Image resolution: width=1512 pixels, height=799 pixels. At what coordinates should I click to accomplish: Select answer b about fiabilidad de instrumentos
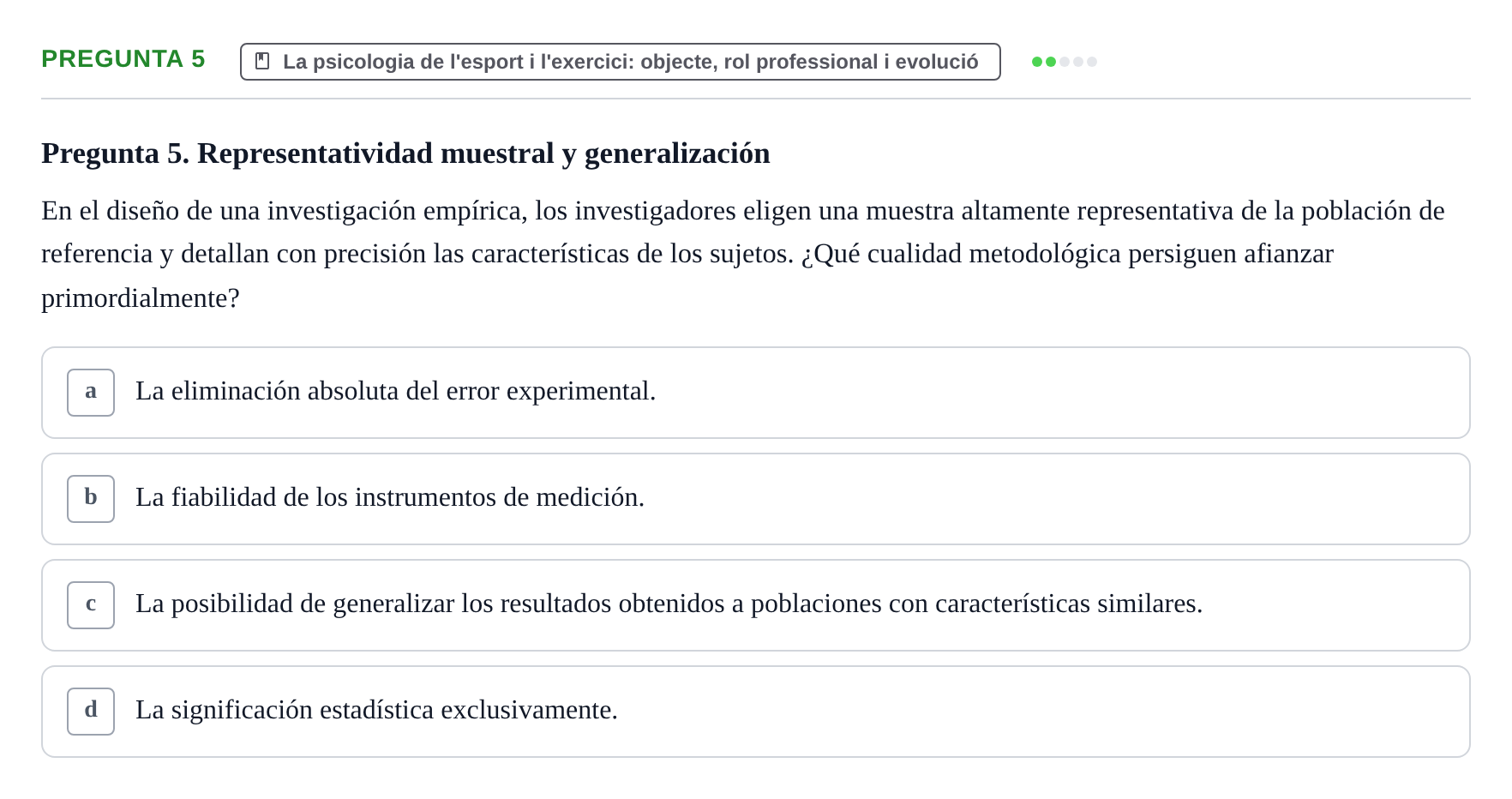click(755, 499)
